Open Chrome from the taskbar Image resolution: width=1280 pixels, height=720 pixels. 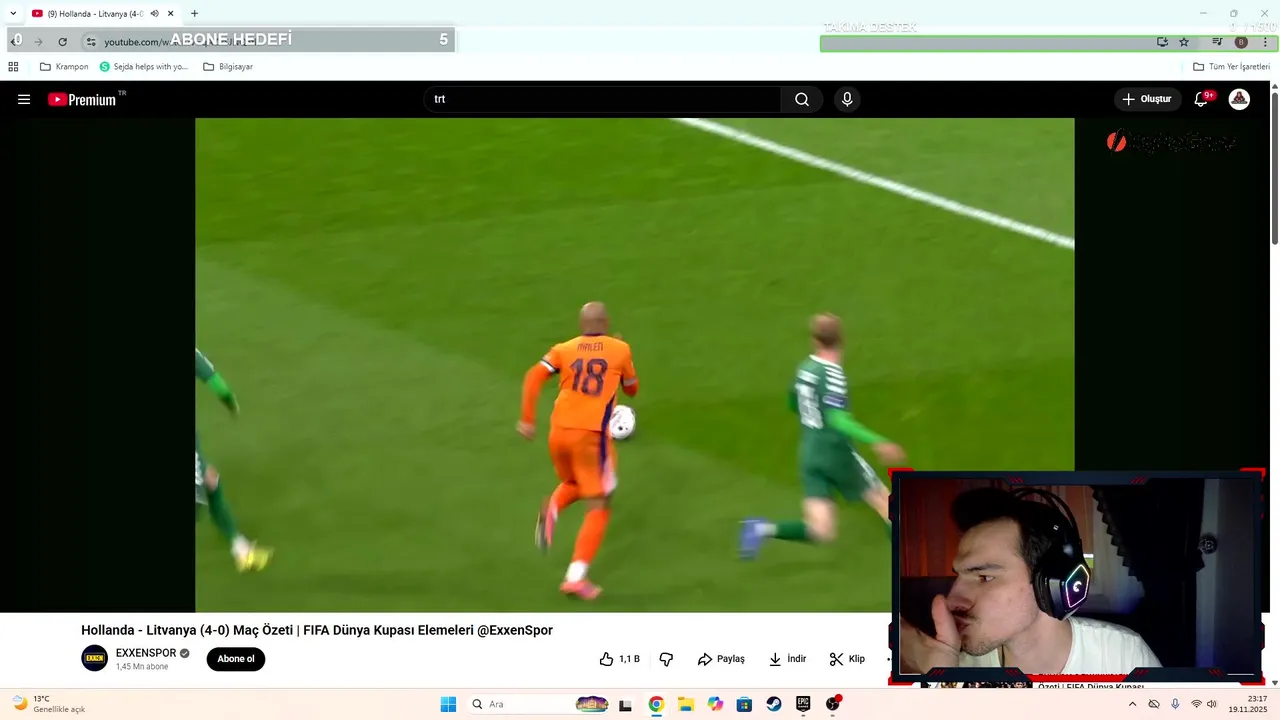pyautogui.click(x=656, y=704)
